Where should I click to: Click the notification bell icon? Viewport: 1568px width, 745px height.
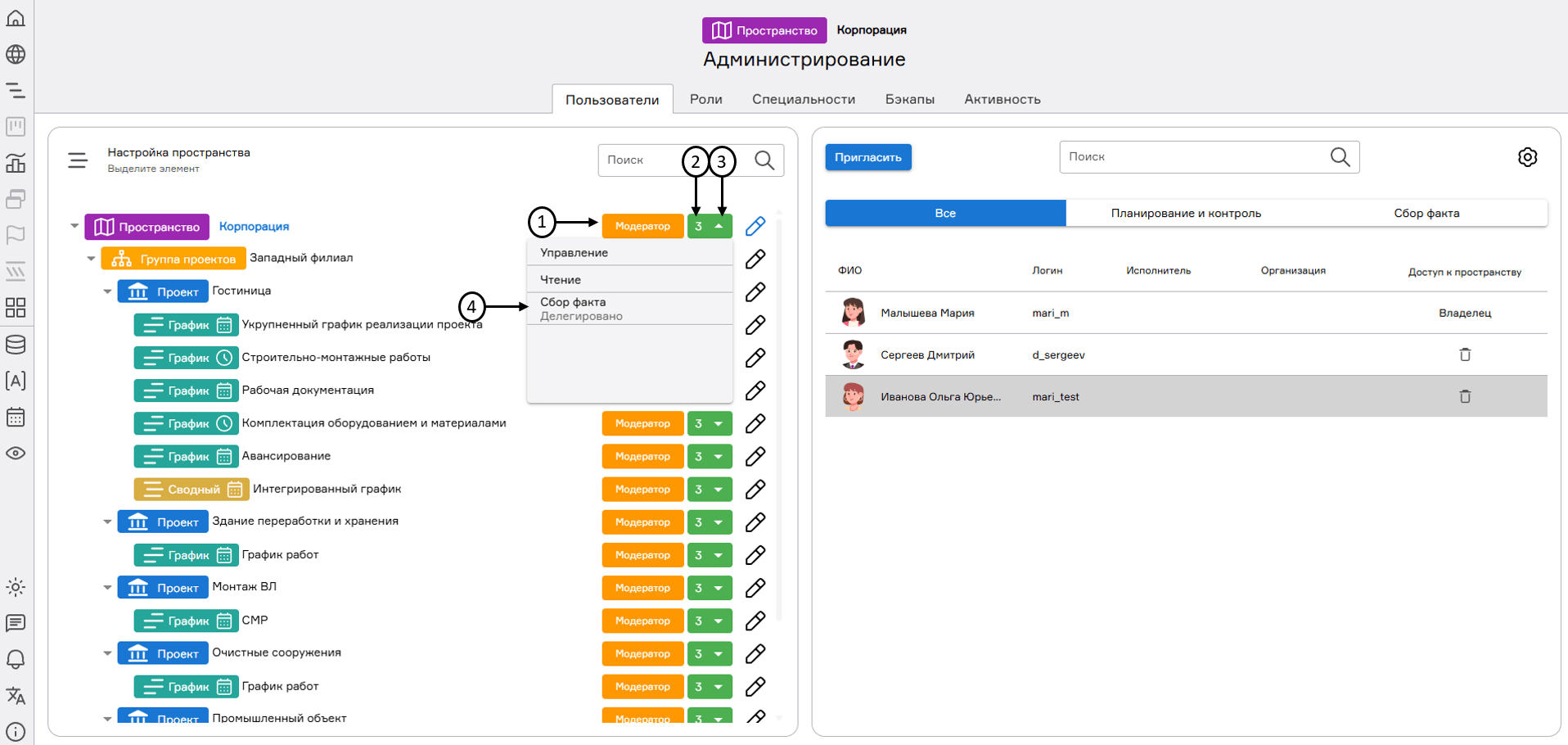point(16,659)
